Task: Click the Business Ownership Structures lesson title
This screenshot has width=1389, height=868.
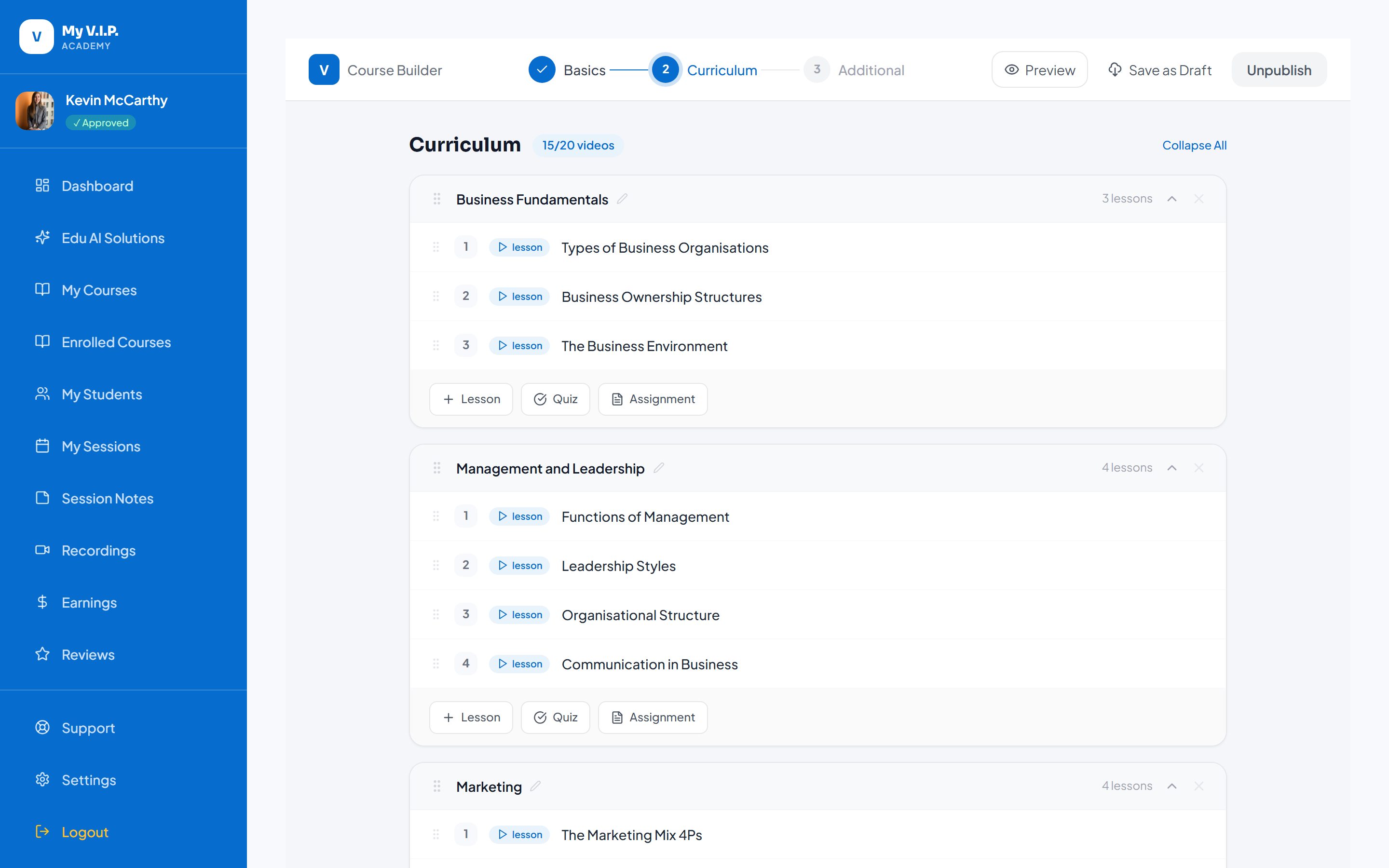Action: (x=661, y=297)
